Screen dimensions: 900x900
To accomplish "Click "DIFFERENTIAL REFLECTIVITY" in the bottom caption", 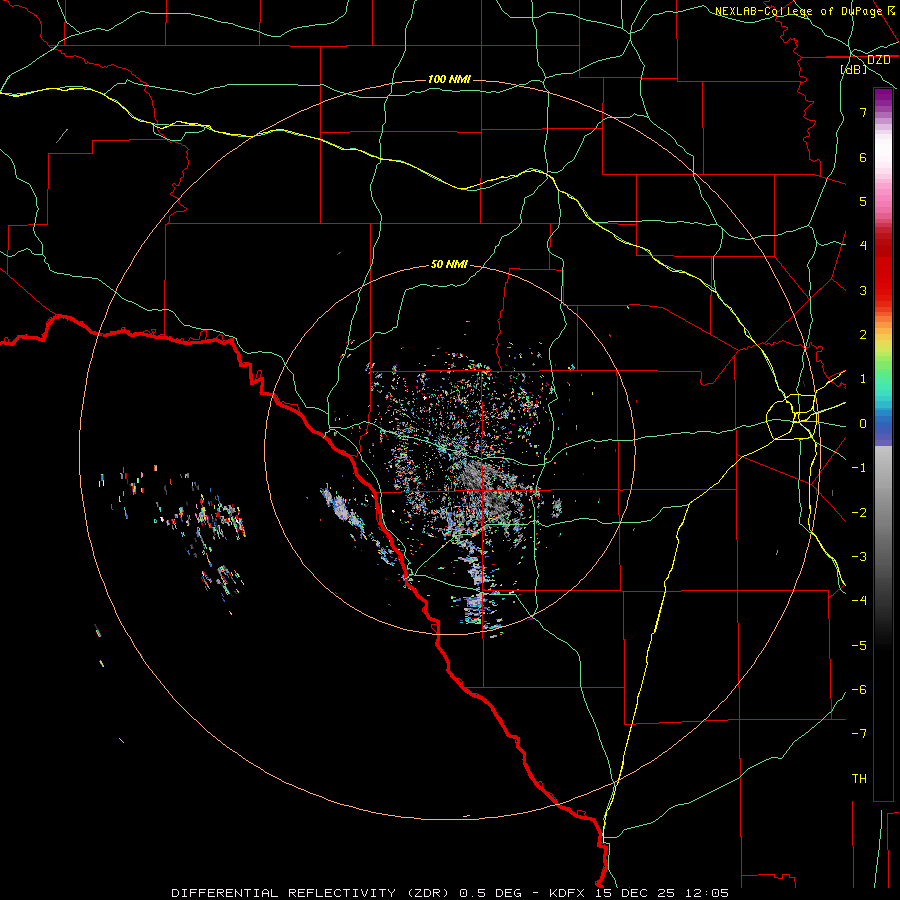I will pyautogui.click(x=284, y=893).
